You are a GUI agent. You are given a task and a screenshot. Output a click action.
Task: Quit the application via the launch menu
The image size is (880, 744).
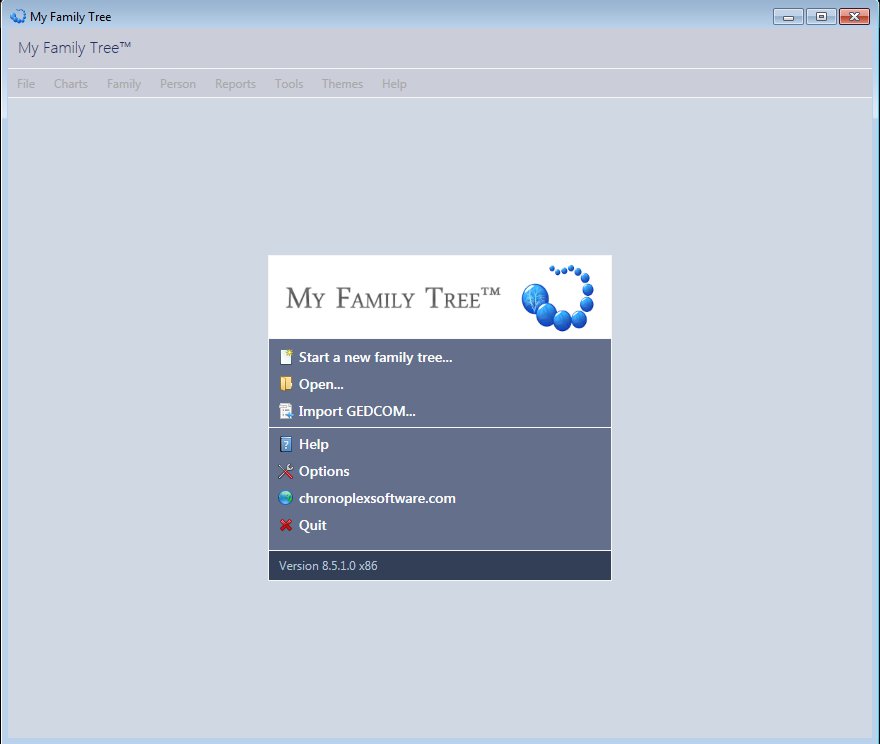click(x=312, y=525)
